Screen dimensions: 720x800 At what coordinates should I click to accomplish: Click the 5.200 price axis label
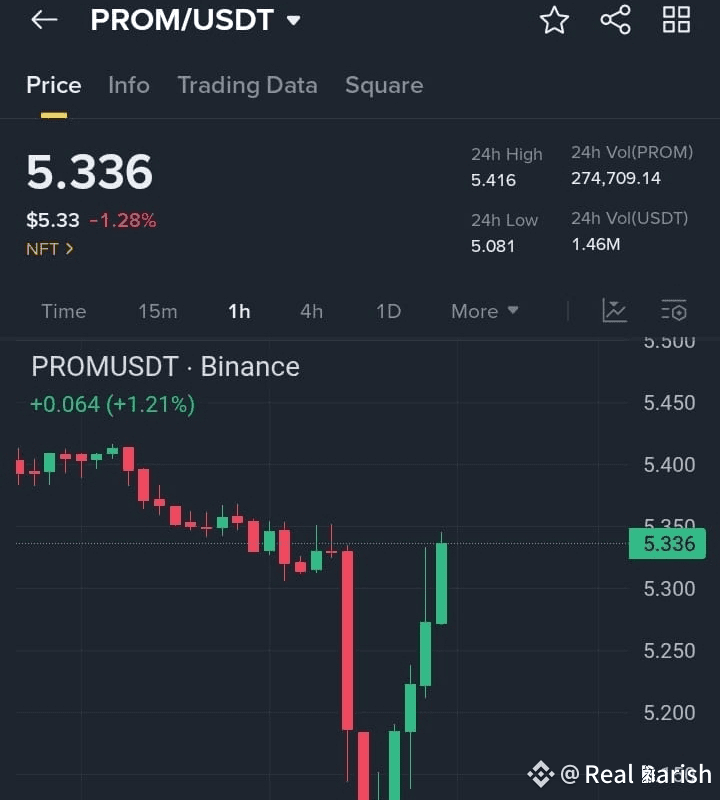pyautogui.click(x=669, y=713)
